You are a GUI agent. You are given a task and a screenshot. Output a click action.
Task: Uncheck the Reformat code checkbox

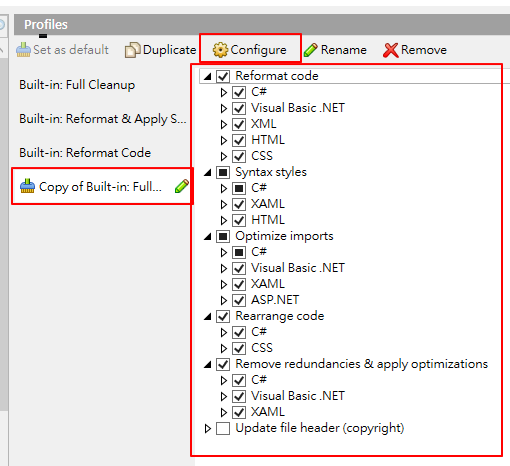tap(223, 76)
